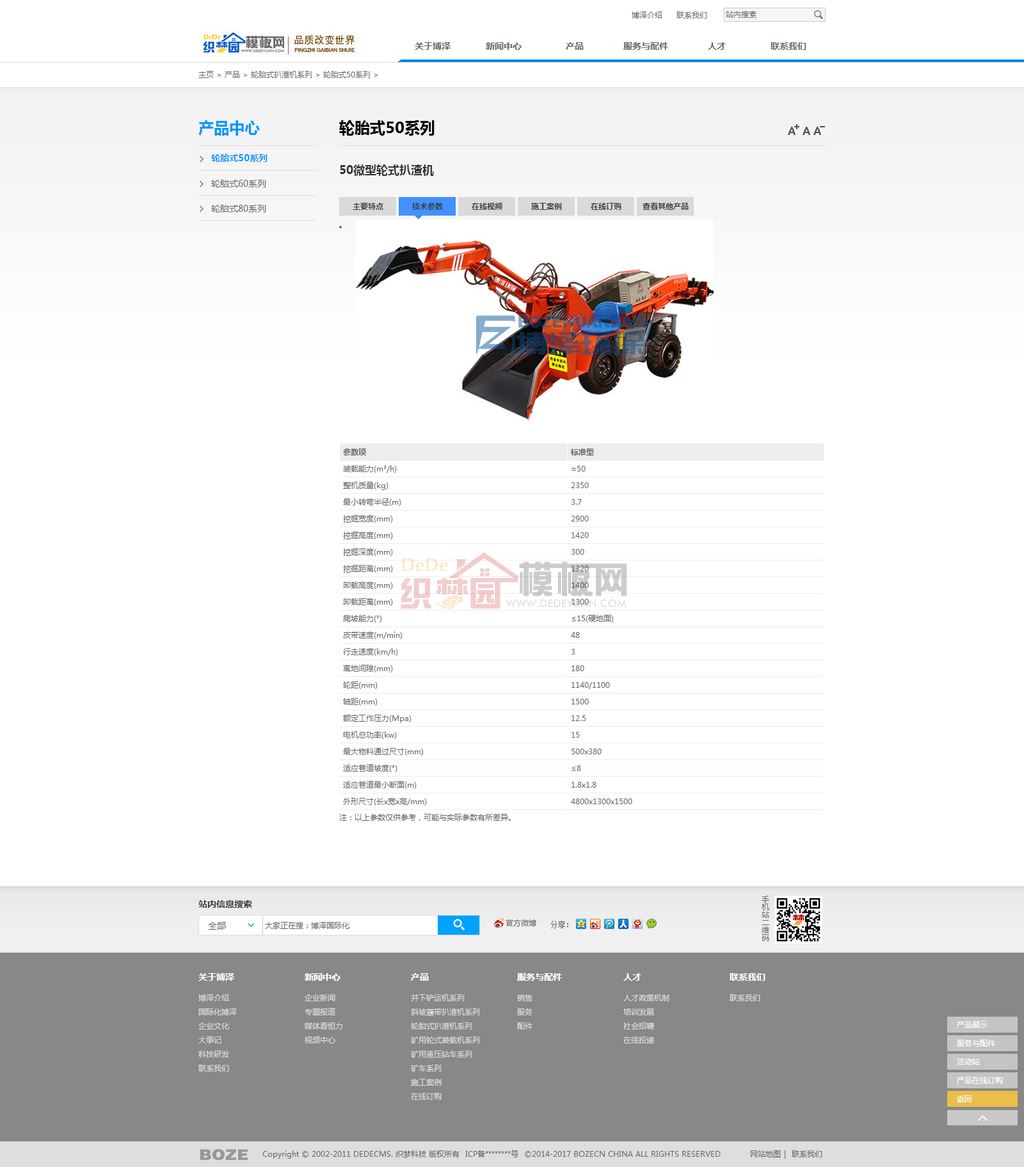Click the magnifier icon in top search box
Viewport: 1024px width, 1167px height.
[x=818, y=15]
